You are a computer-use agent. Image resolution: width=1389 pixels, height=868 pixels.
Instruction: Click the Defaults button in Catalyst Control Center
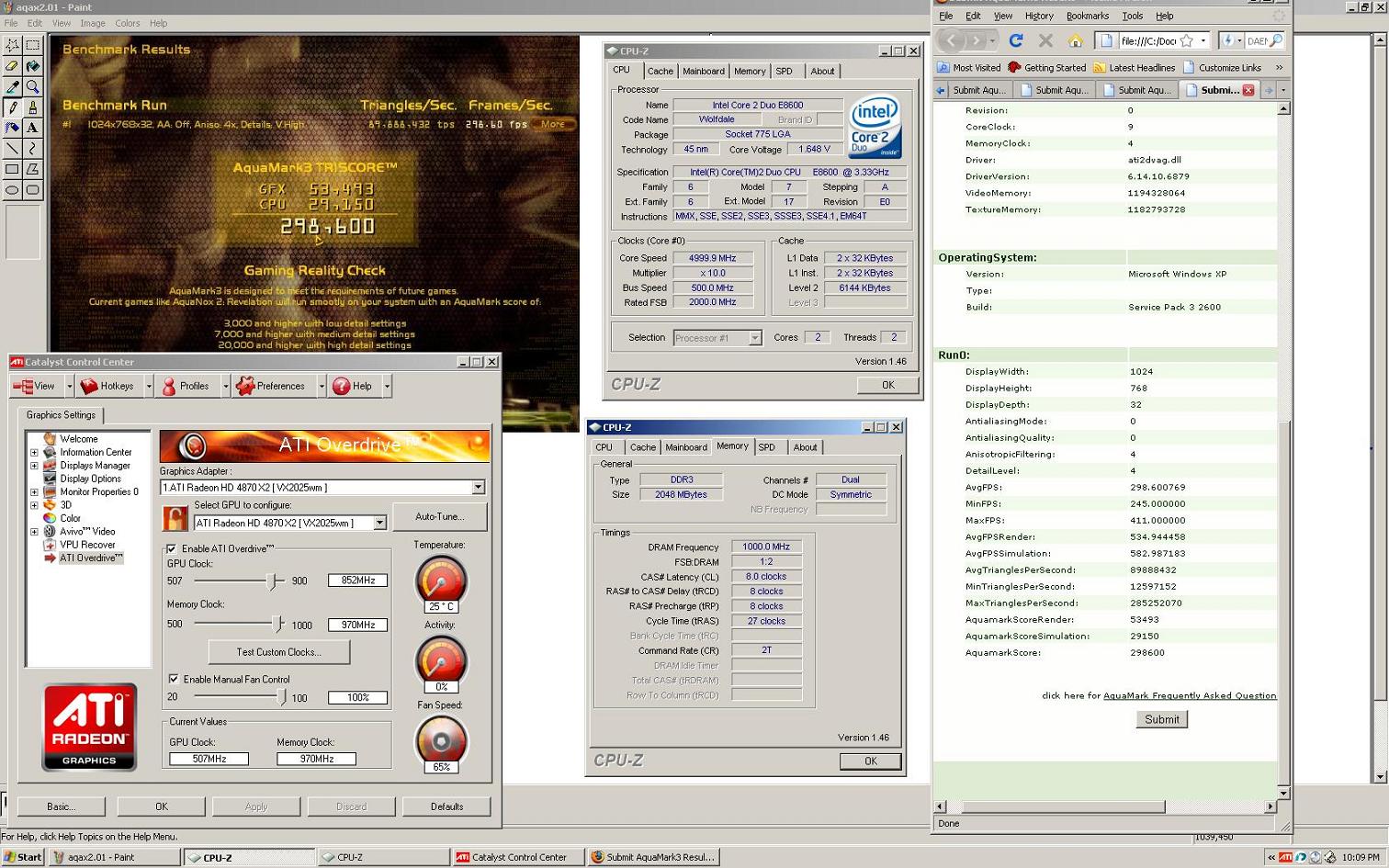pyautogui.click(x=446, y=806)
